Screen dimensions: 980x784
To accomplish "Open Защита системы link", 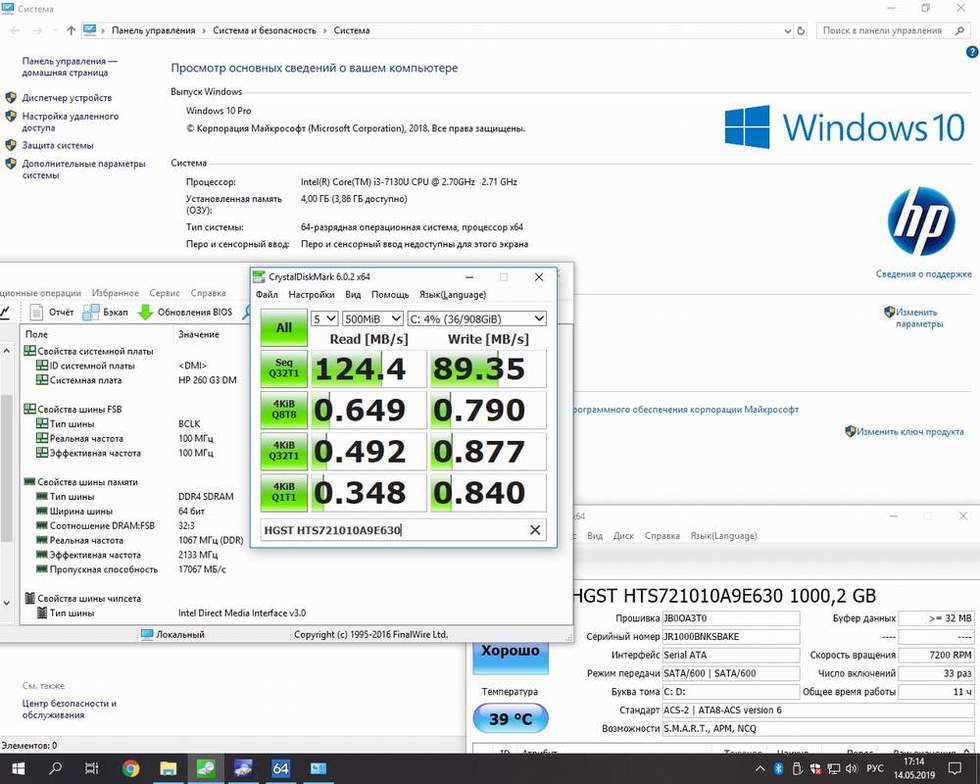I will coord(58,145).
